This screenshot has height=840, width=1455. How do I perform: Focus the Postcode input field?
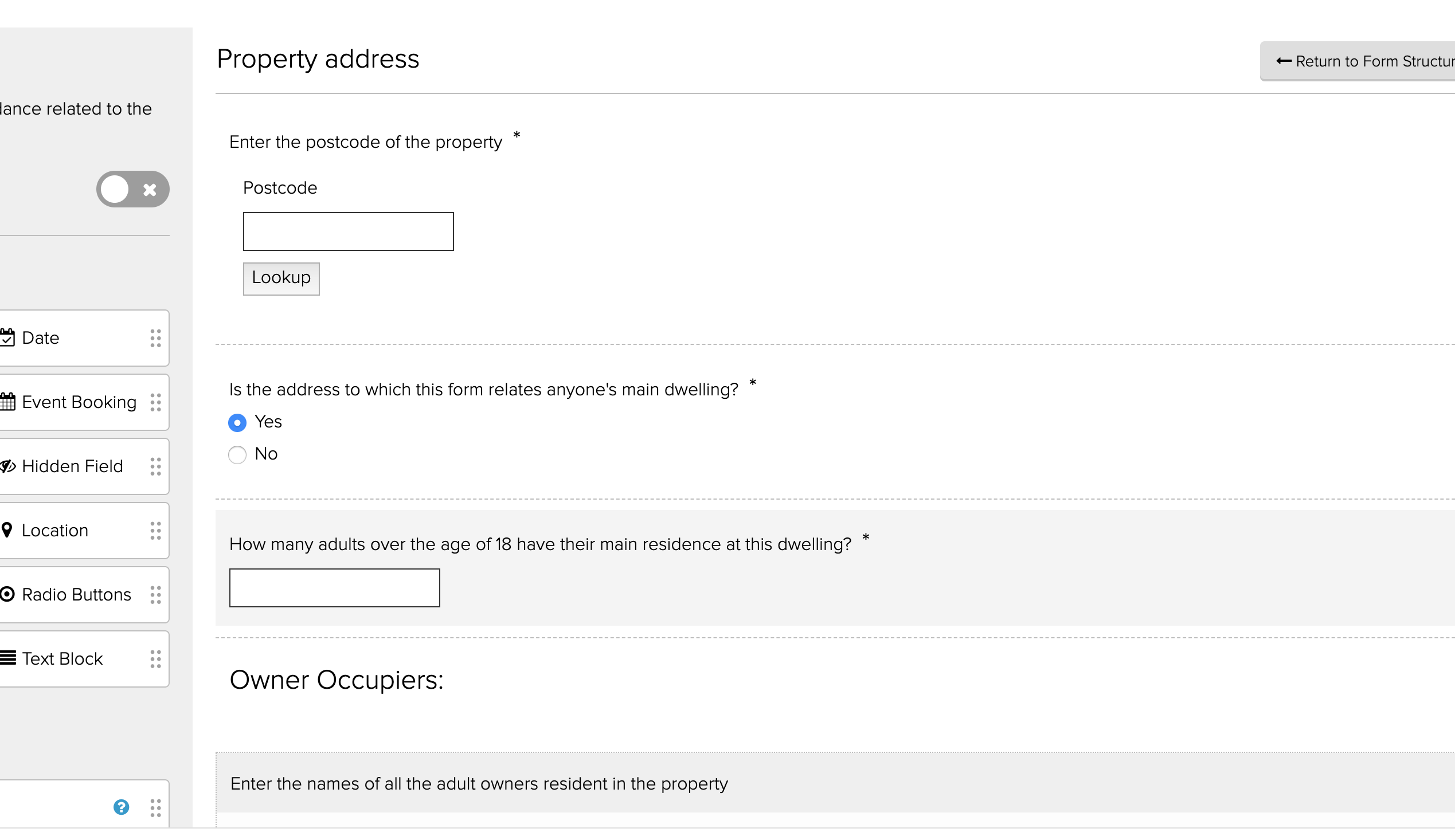[x=348, y=231]
